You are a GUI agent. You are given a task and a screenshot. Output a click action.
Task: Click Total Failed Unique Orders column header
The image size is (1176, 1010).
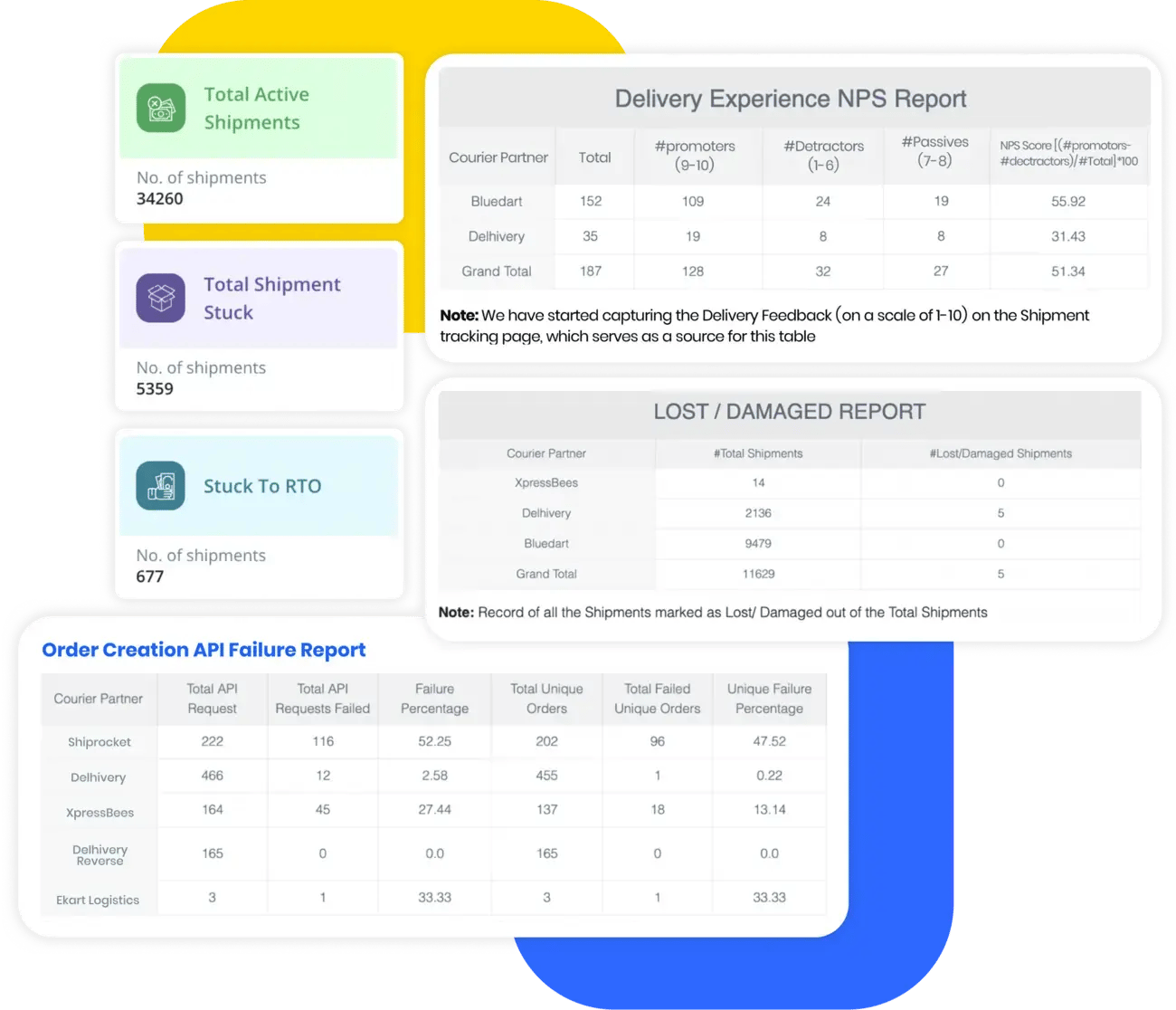[658, 699]
